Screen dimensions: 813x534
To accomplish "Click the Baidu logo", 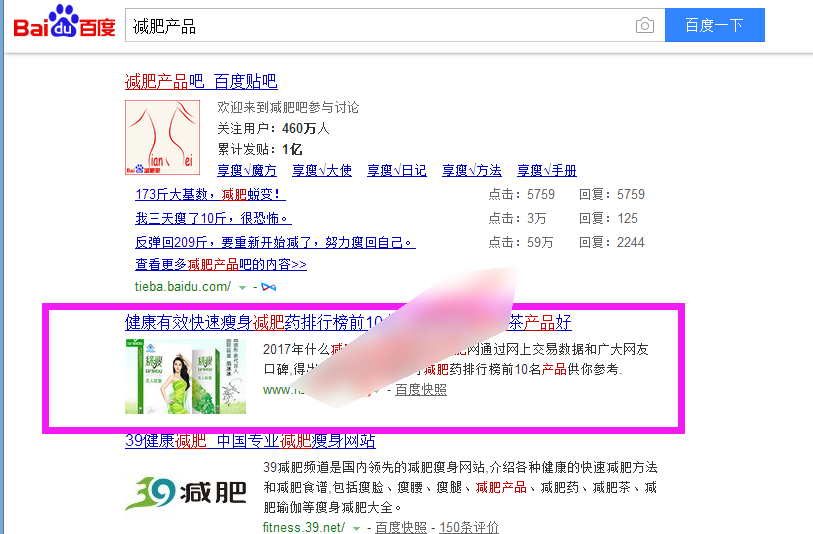I will pos(64,22).
